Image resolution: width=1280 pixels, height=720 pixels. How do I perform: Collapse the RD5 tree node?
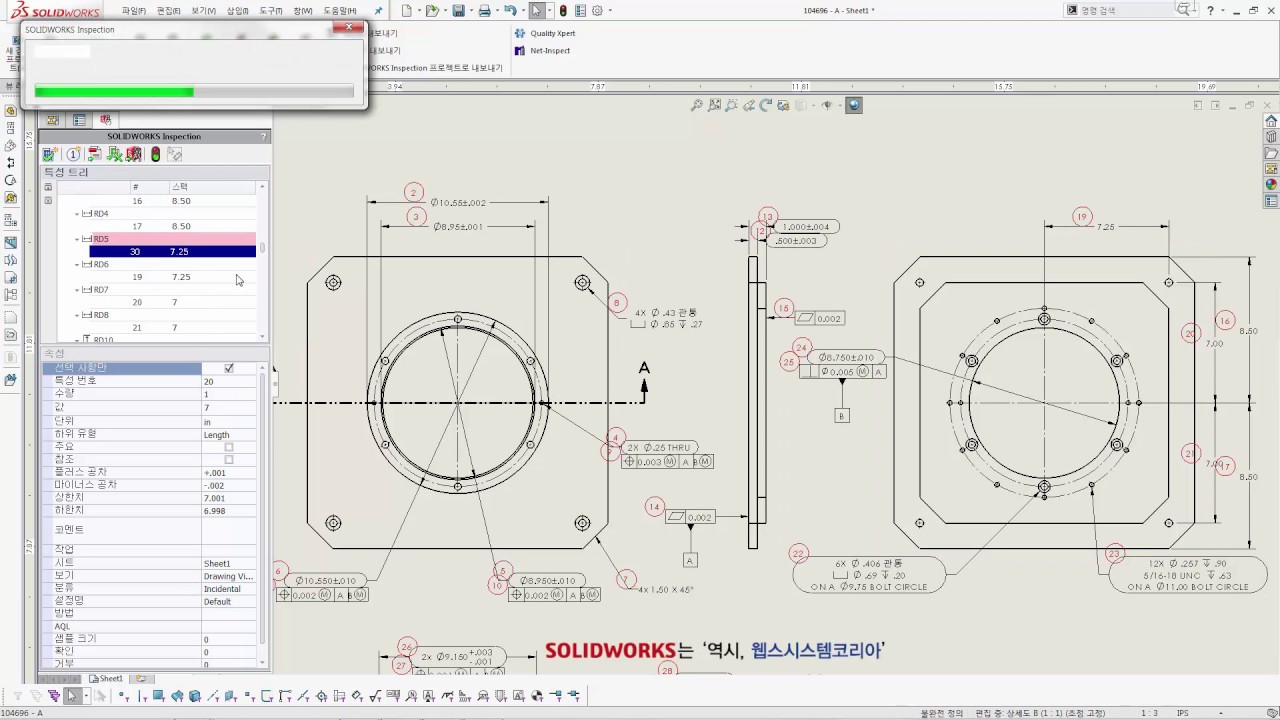(x=77, y=239)
